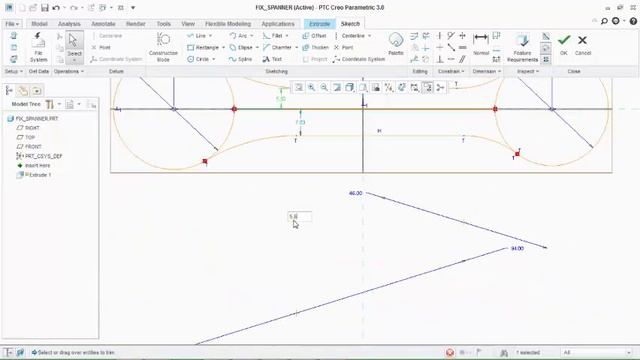Image resolution: width=640 pixels, height=360 pixels.
Task: Toggle highlighted sketch view icon in graphics toolbar
Action: point(427,87)
